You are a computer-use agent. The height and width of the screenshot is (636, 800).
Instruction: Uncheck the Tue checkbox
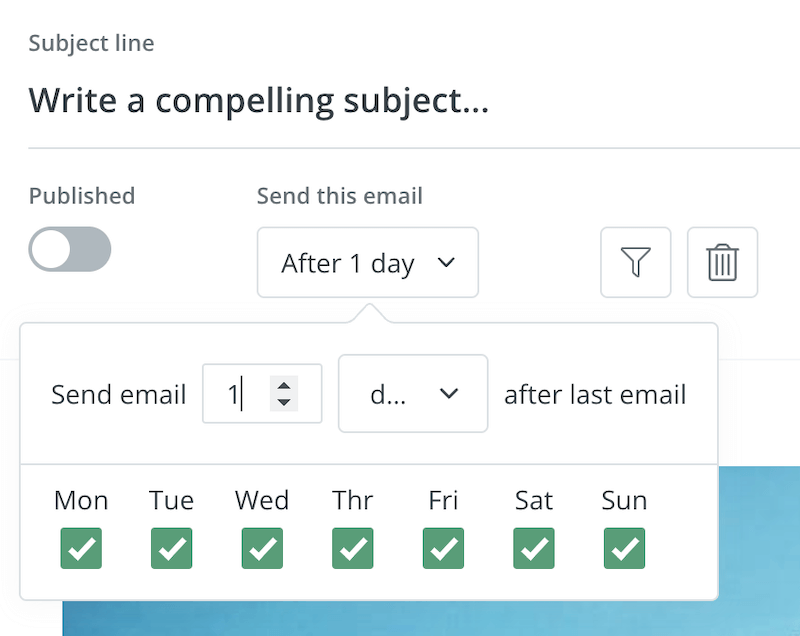[x=171, y=548]
